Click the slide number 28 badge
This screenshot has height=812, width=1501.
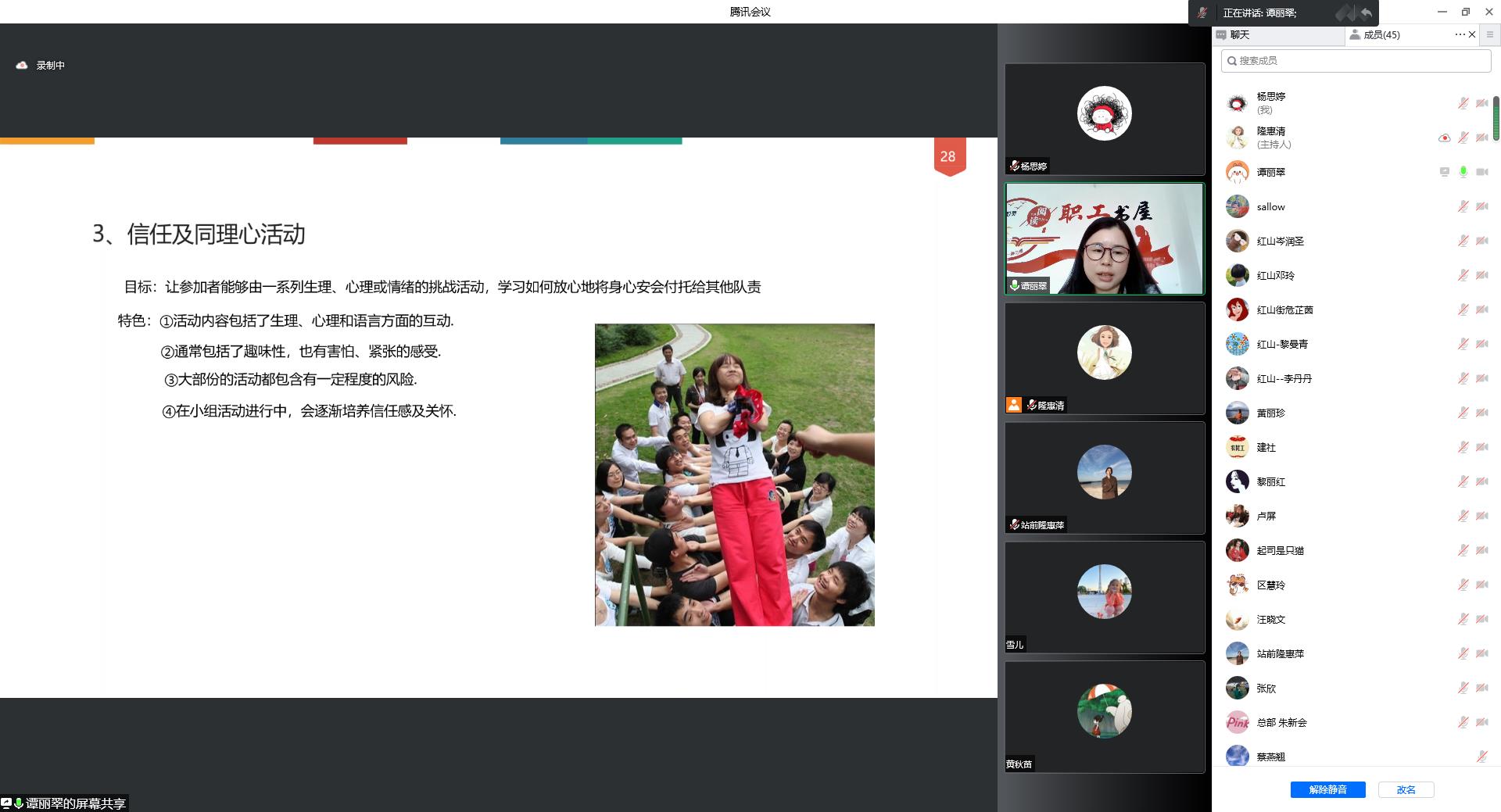(949, 156)
